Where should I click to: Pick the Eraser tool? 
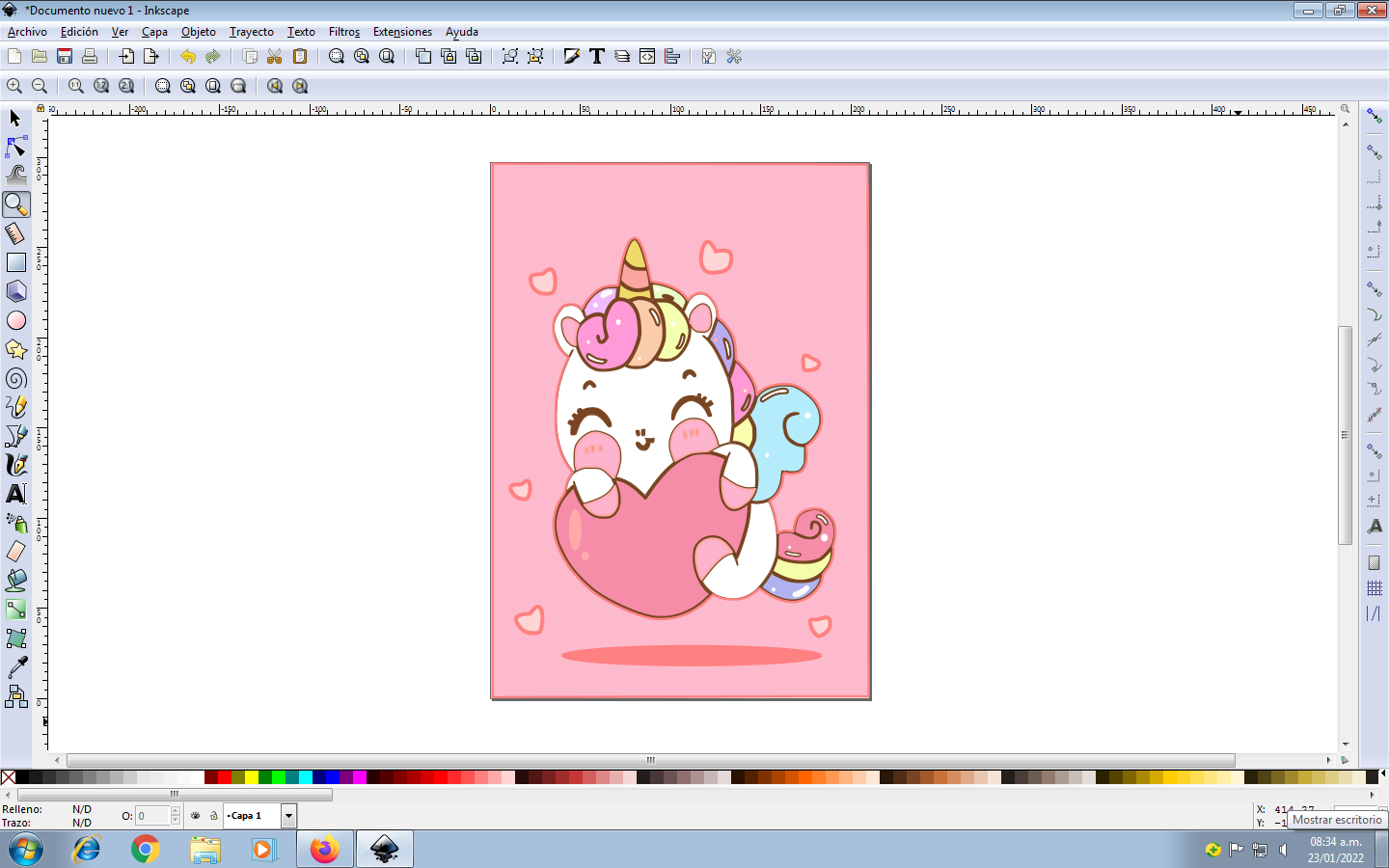(x=16, y=552)
